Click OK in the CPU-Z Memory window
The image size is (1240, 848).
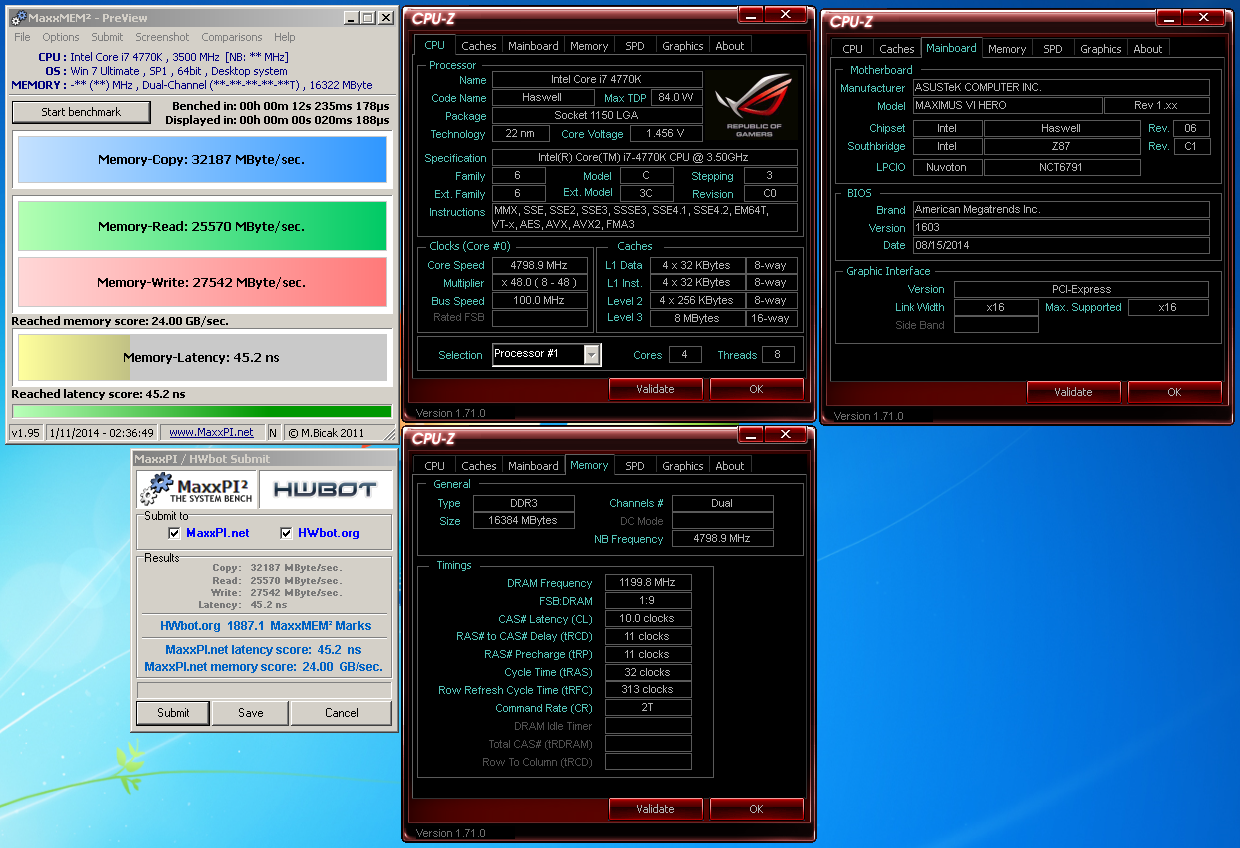(756, 809)
